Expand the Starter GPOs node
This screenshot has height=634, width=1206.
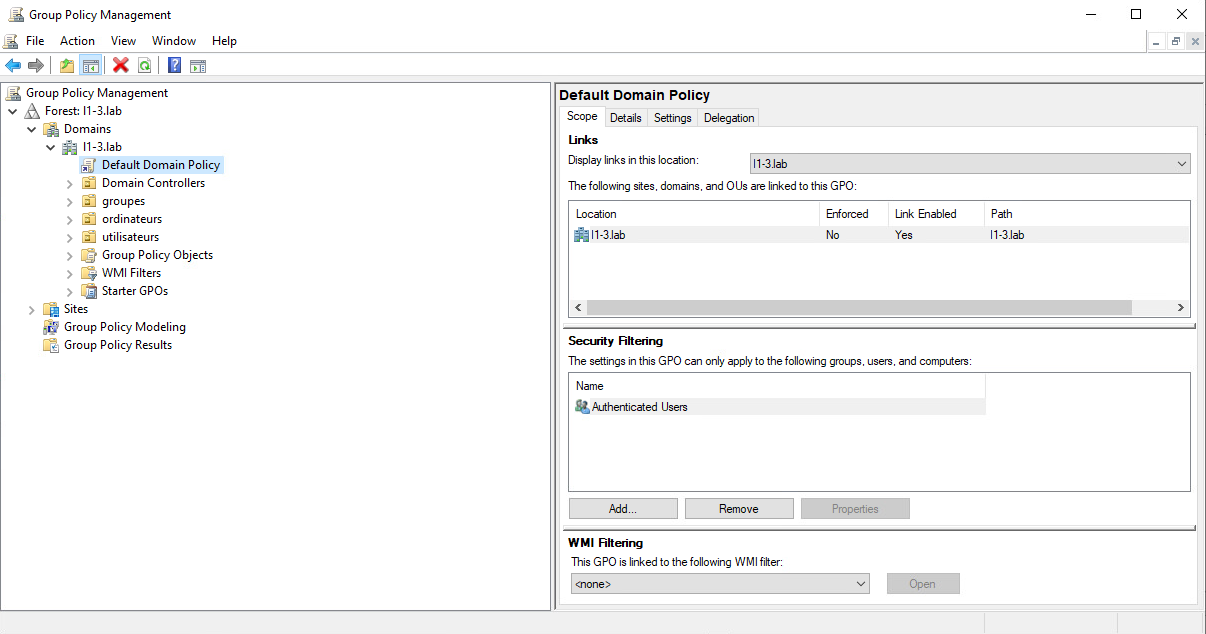(x=69, y=292)
